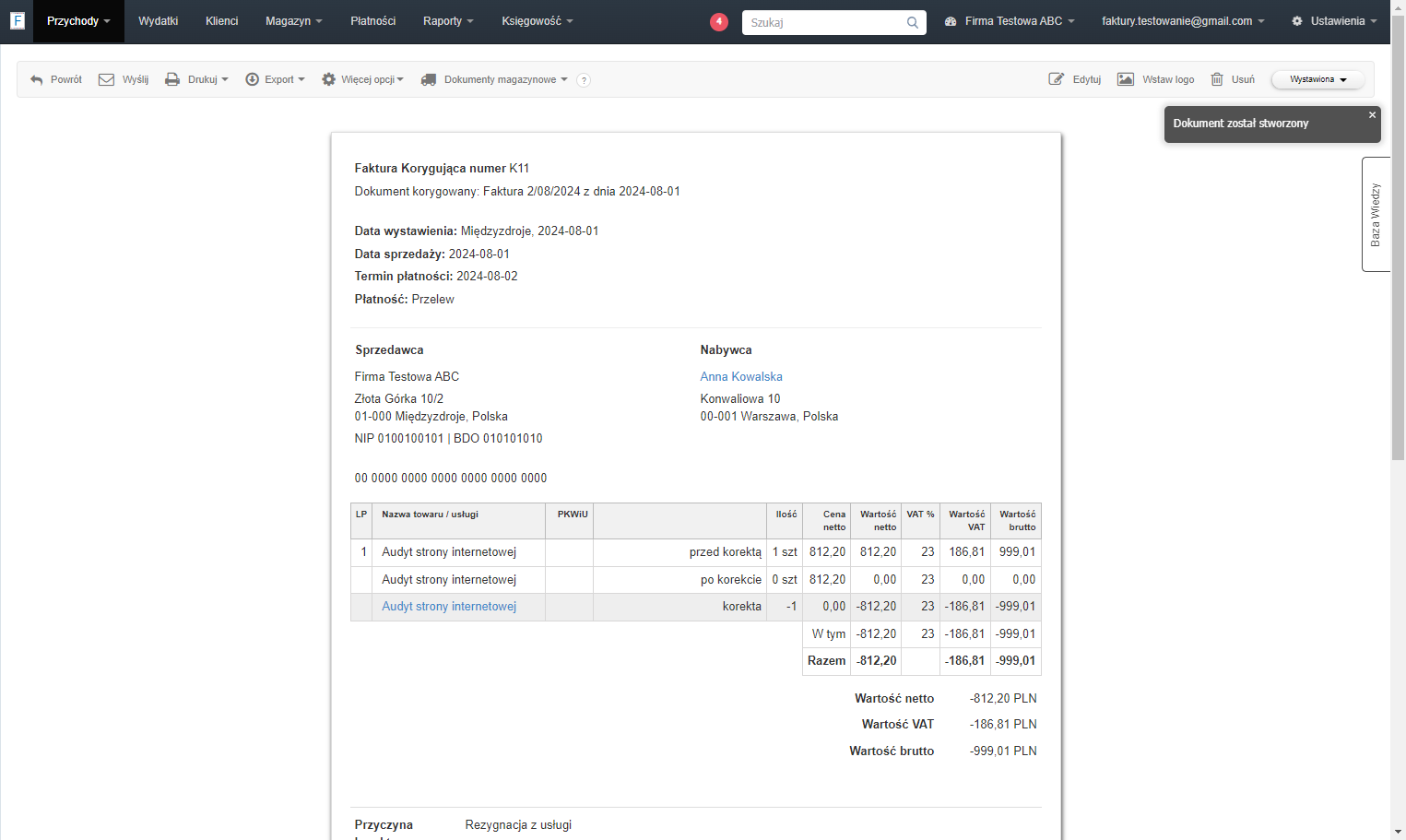Click the Usuń trash icon
1406x840 pixels.
tap(1217, 79)
